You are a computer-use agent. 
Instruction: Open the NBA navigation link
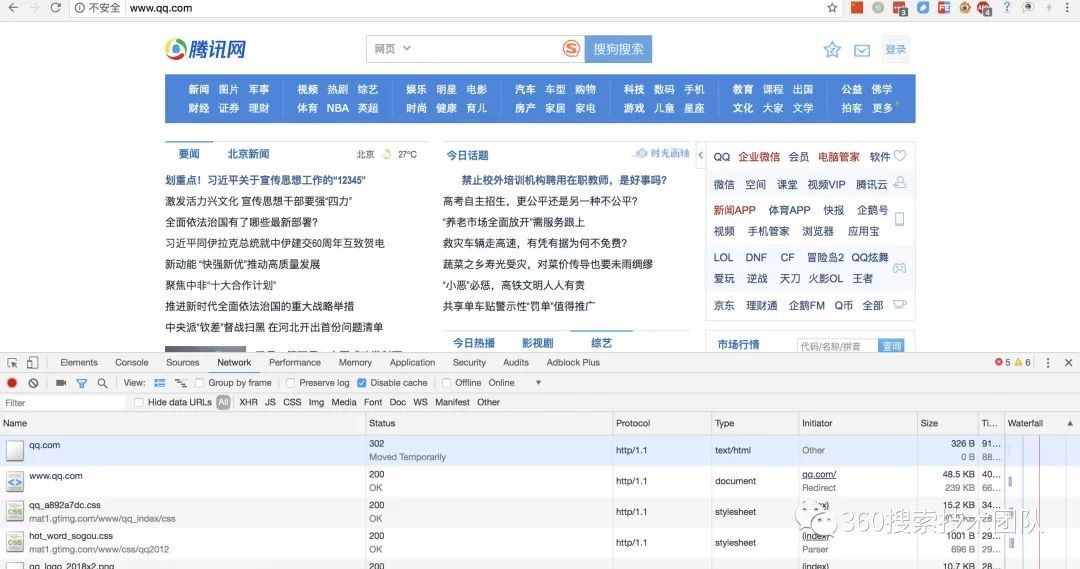(338, 108)
